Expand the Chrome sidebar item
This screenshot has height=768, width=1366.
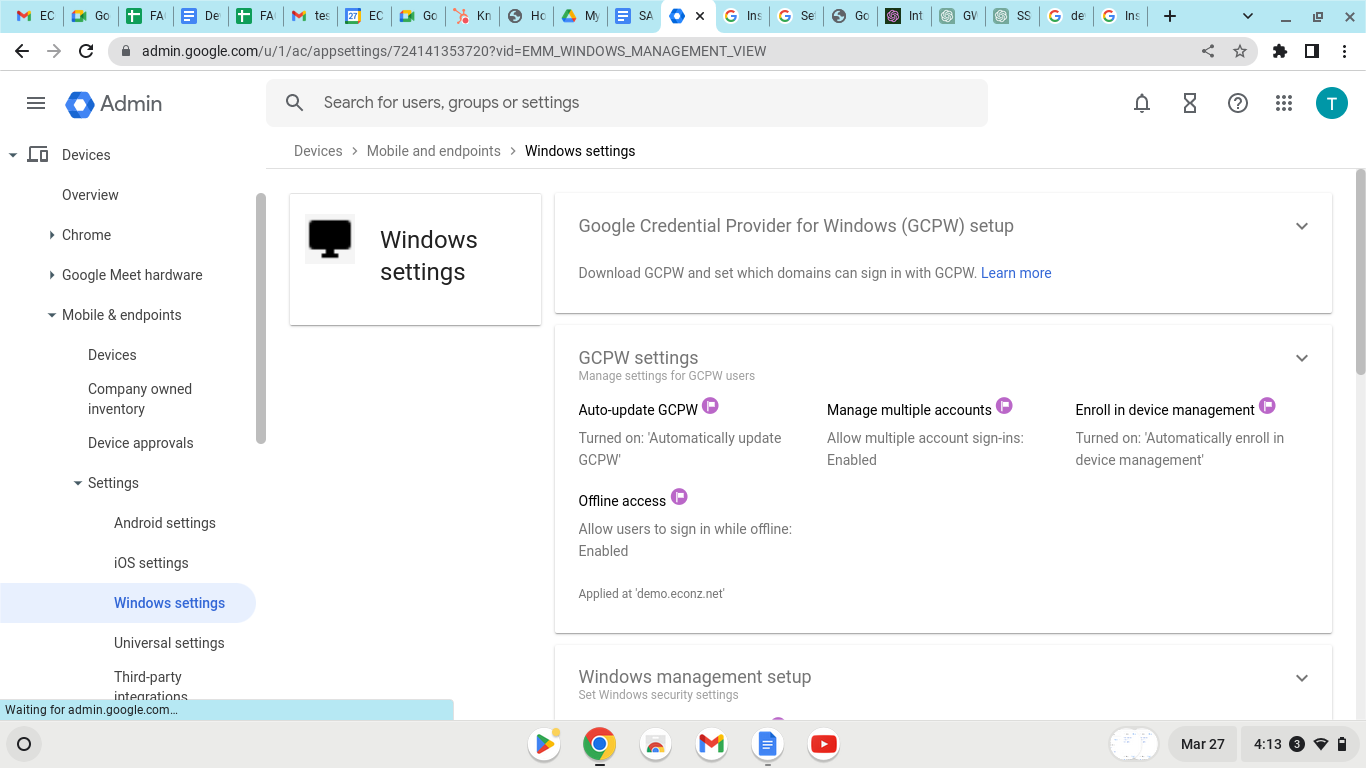pyautogui.click(x=52, y=235)
